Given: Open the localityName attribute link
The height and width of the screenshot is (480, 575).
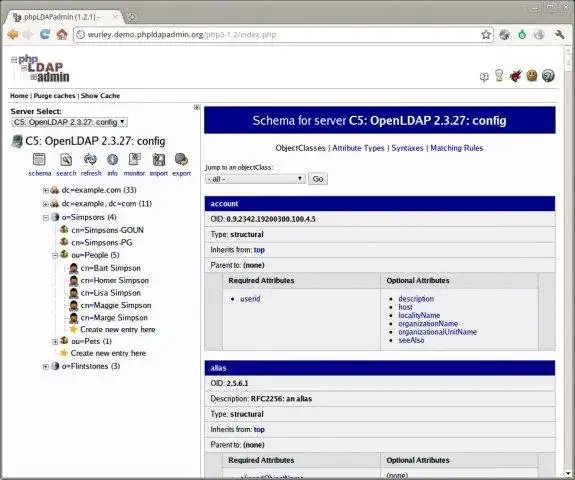Looking at the screenshot, I should (419, 315).
